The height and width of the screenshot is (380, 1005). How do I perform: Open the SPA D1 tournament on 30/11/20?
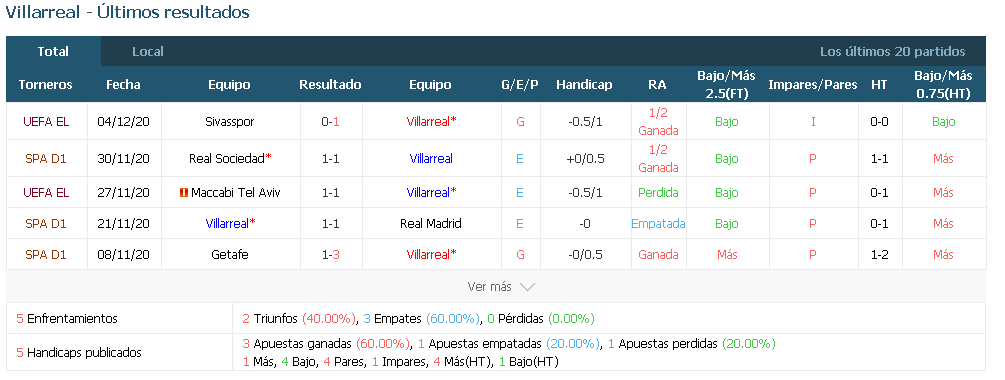tap(46, 158)
